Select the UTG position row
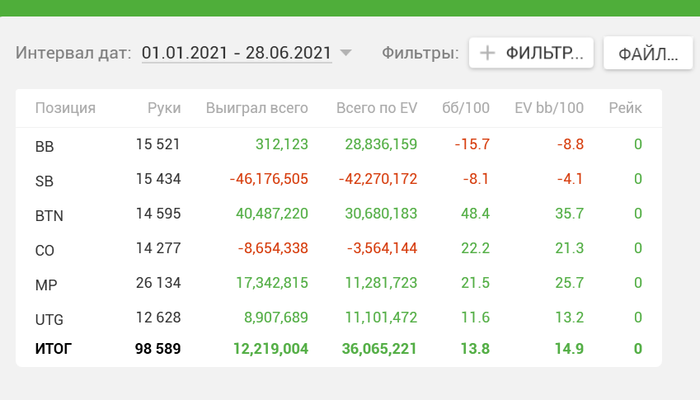Screen dimensions: 700x400 [x=339, y=318]
